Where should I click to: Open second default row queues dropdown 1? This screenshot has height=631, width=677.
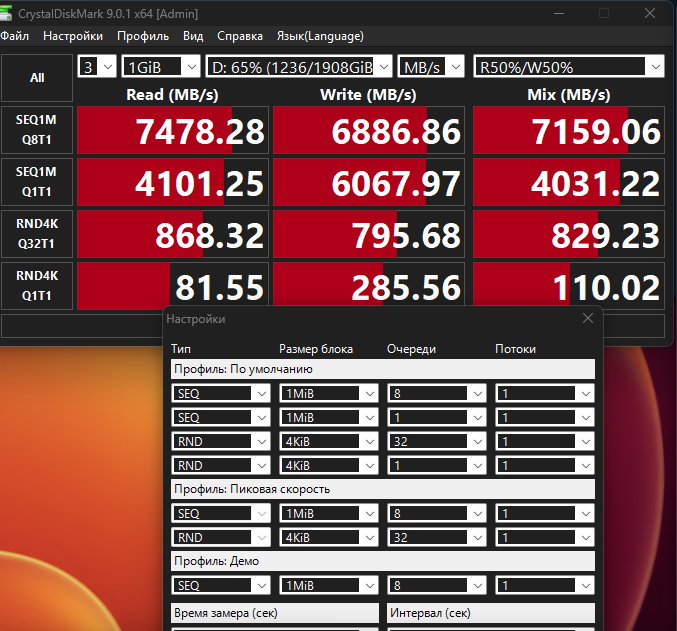437,417
